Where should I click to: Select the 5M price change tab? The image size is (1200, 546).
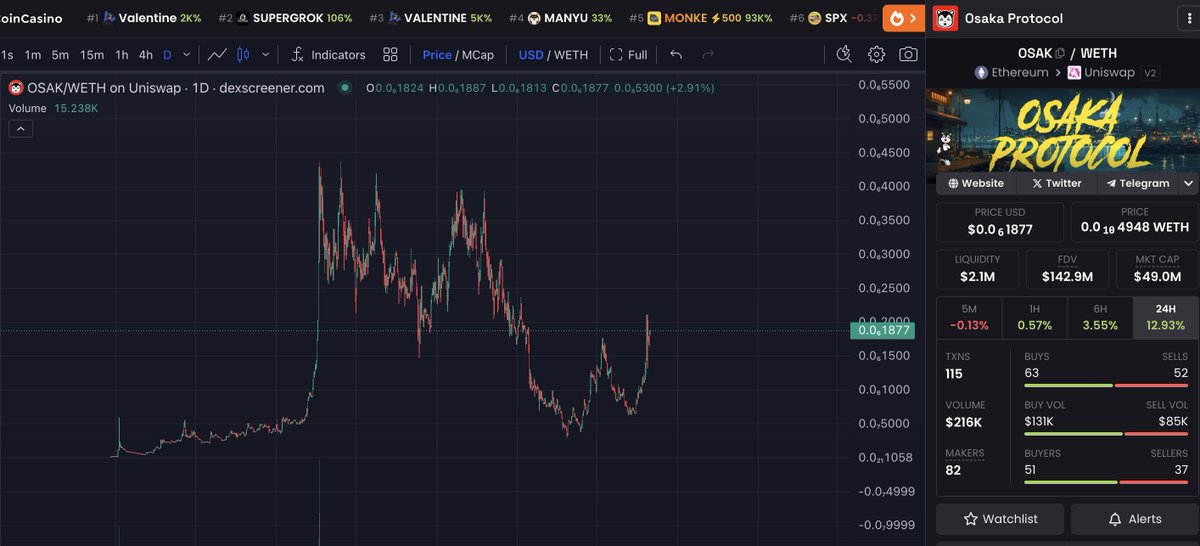click(969, 317)
